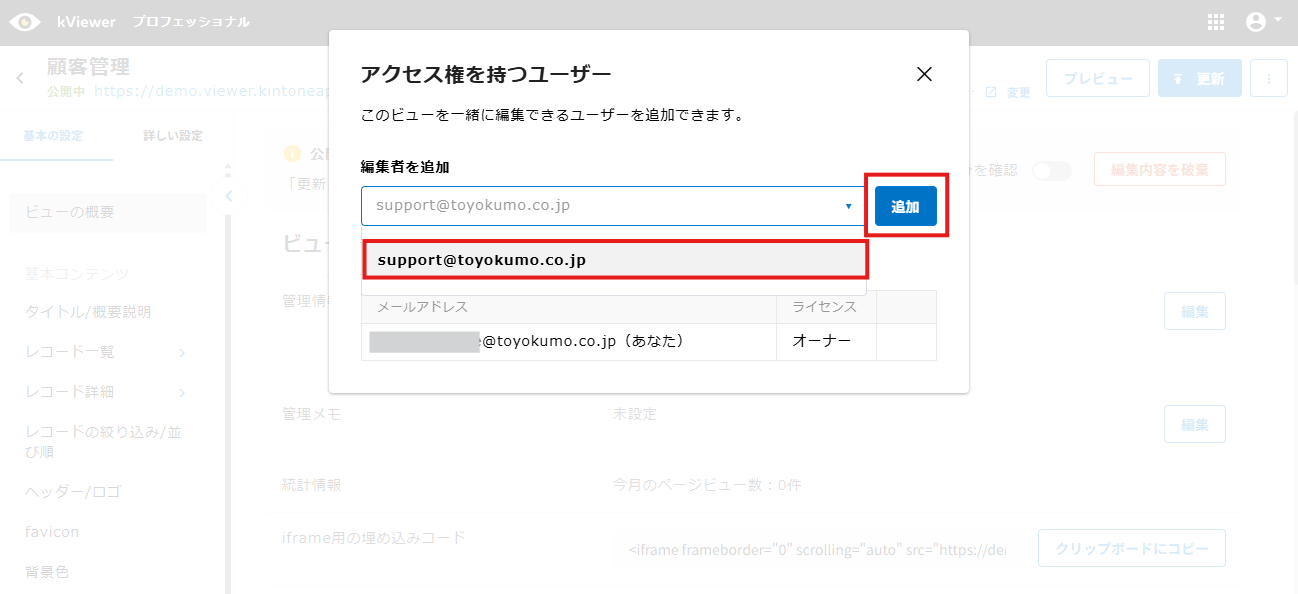Click the 編集者を追加 email input field
The image size is (1298, 594).
600,206
